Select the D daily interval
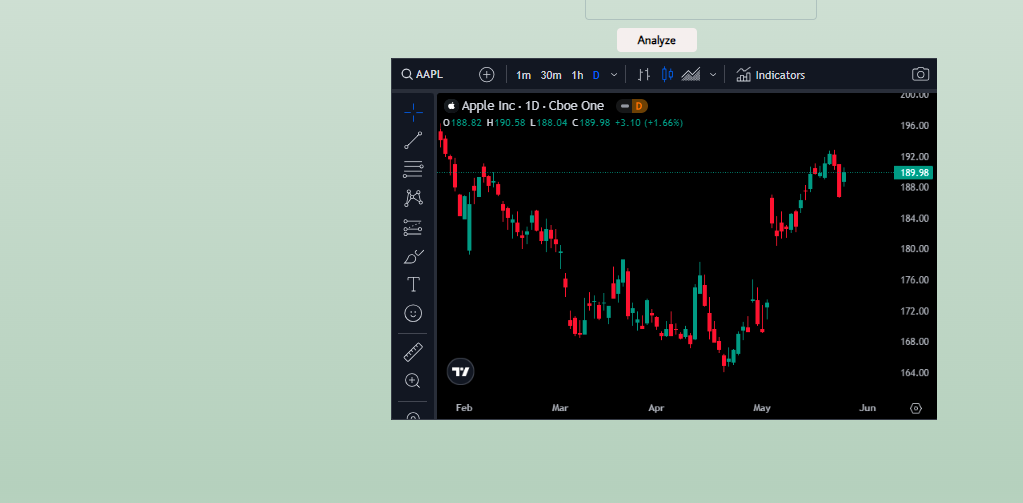Viewport: 1023px width, 503px height. [596, 75]
